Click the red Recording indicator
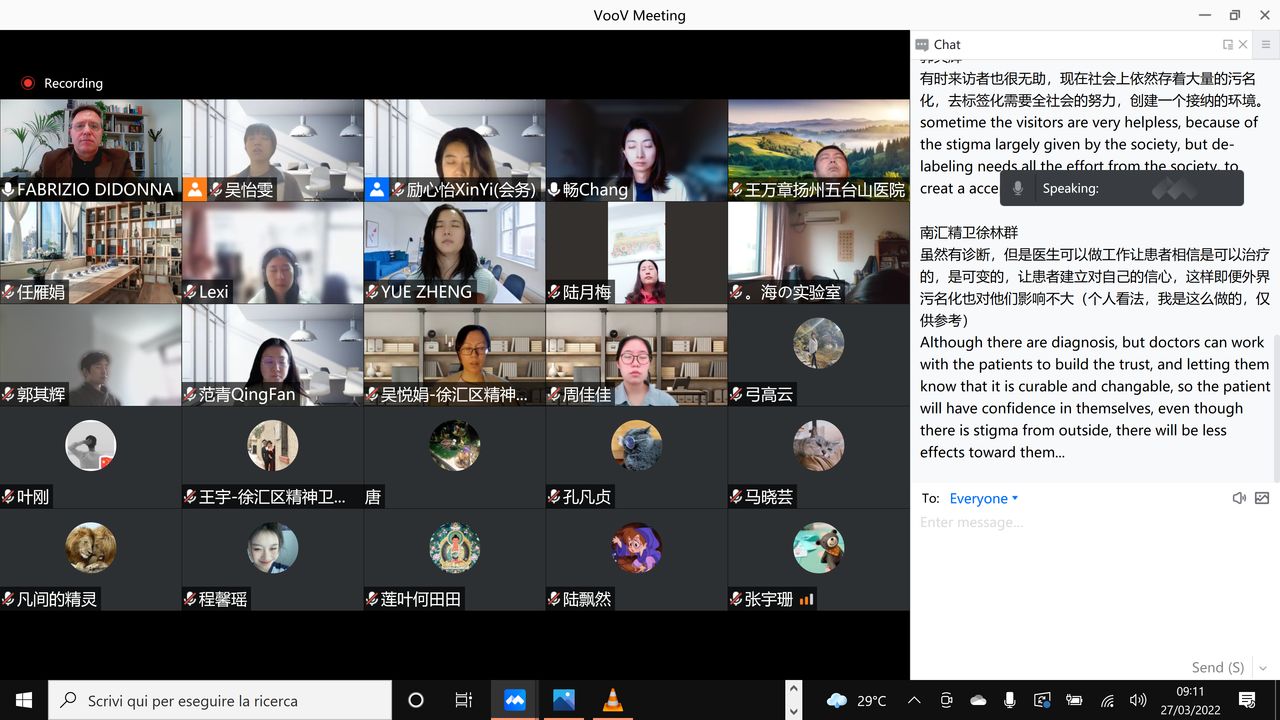Screen dimensions: 1280x720 pos(28,83)
